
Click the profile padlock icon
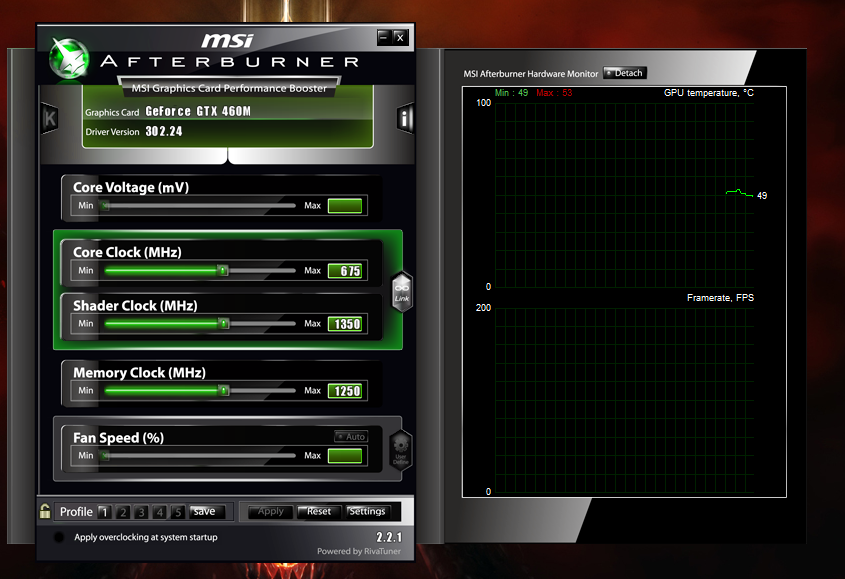pos(44,511)
